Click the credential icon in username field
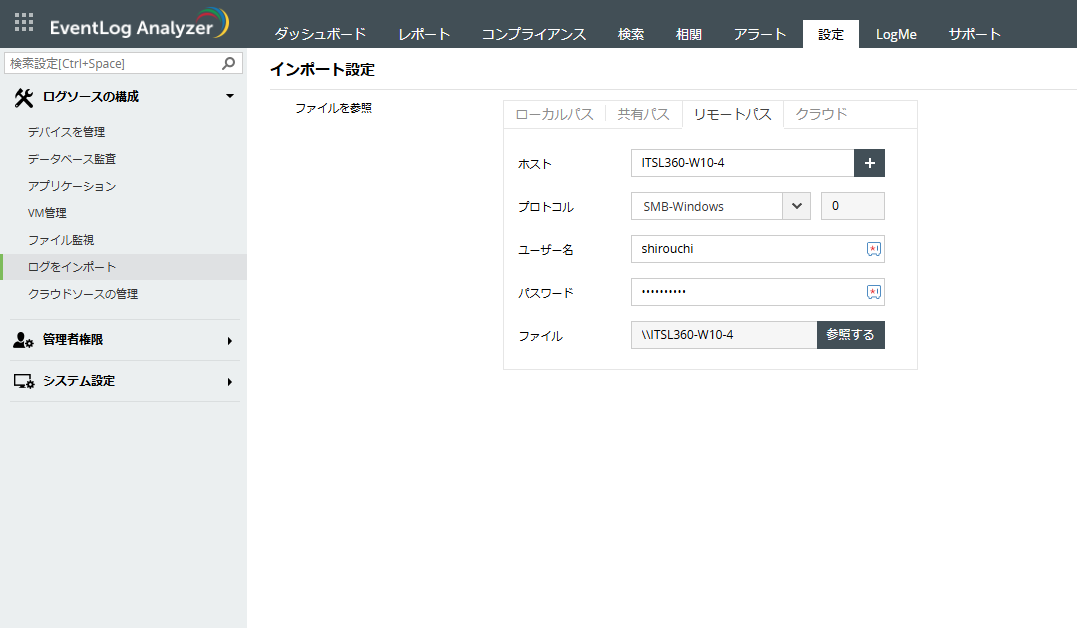Viewport: 1077px width, 628px height. tap(873, 249)
